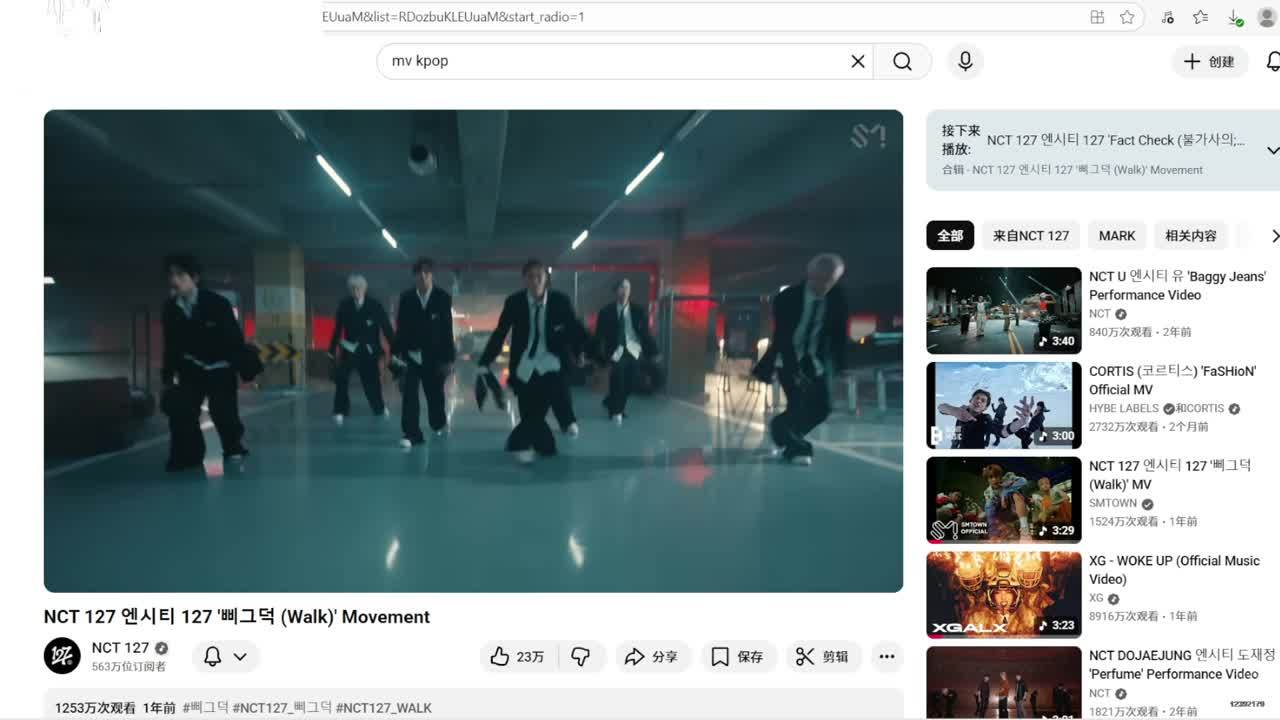This screenshot has width=1280, height=720.
Task: Click the 合辑 playlist name line
Action: pos(1072,170)
